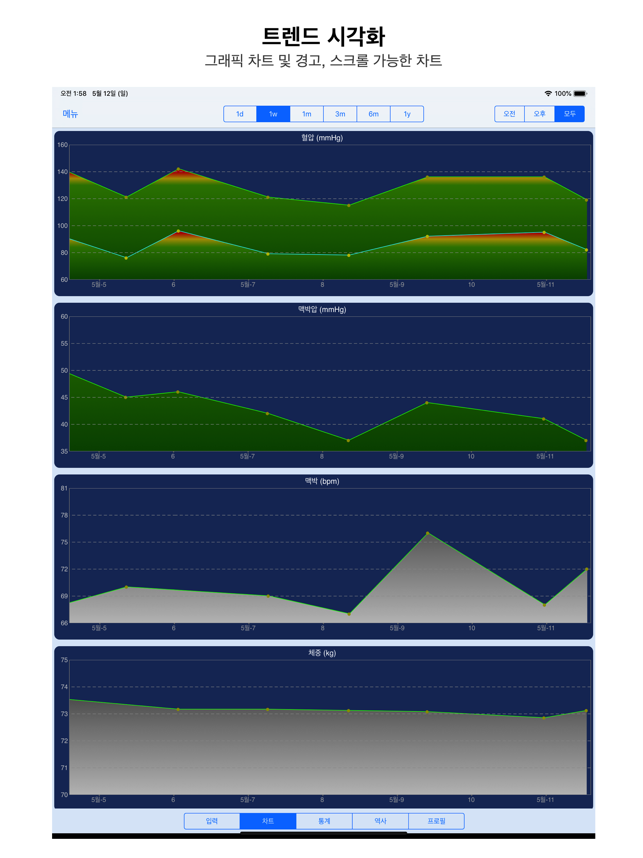Screen dimensions: 643x858
Task: Choose the 3m time range
Action: (340, 114)
